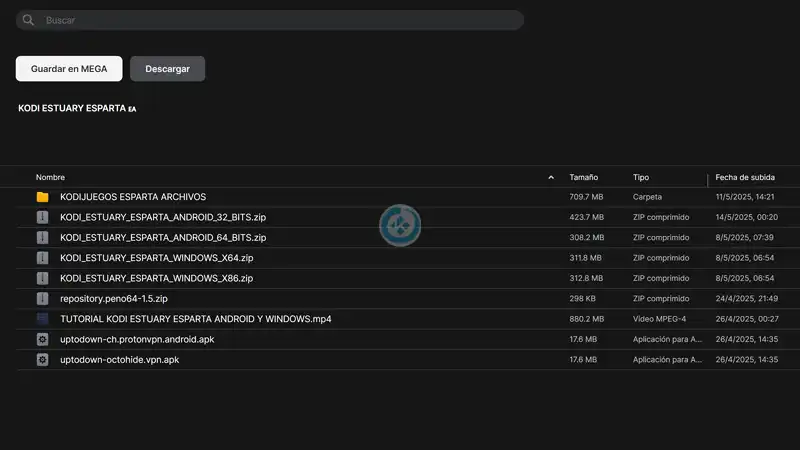Toggle sort order with the arrow in the header row
This screenshot has width=800, height=450.
click(x=551, y=178)
